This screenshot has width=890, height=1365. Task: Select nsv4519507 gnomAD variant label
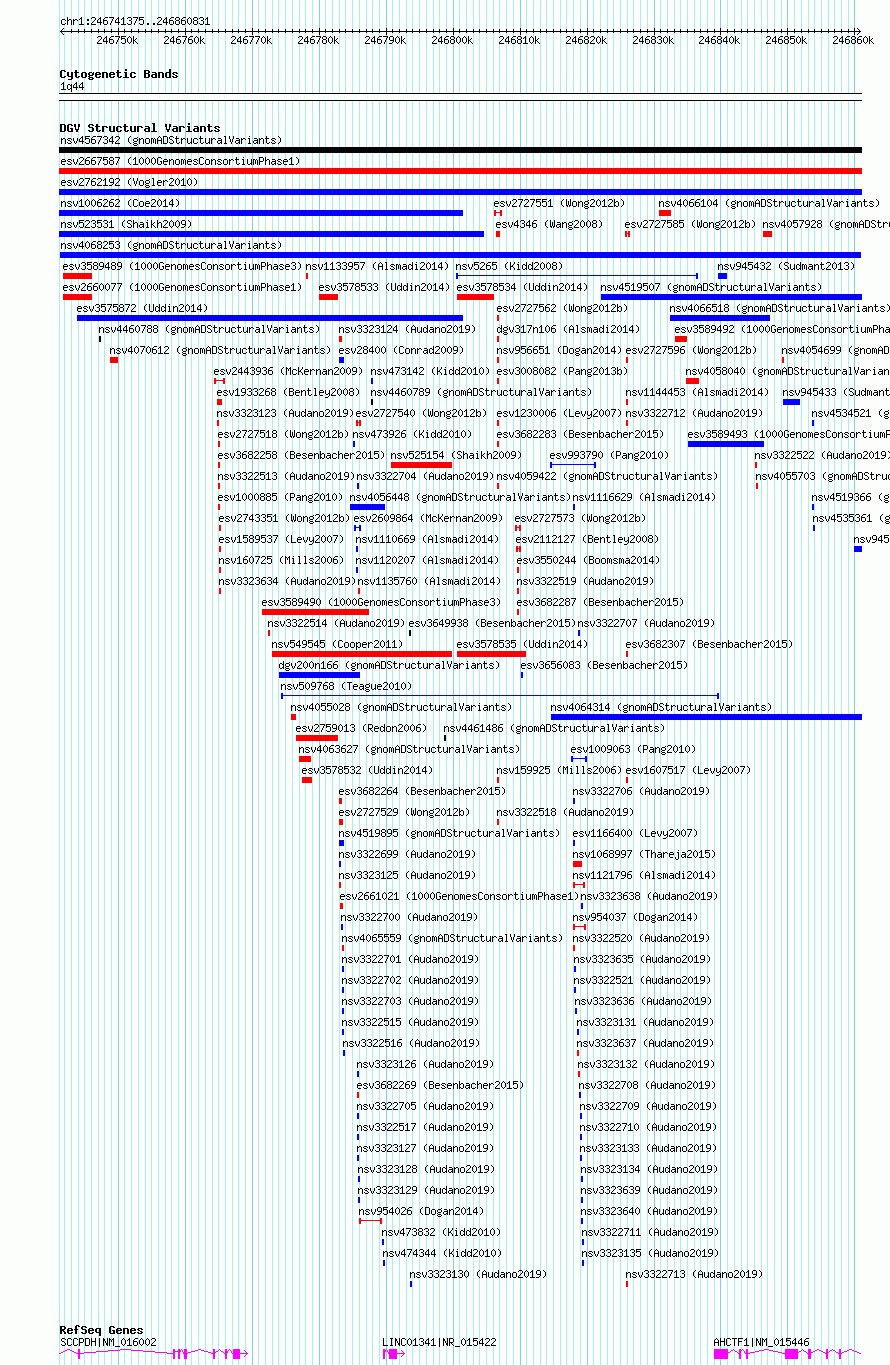click(x=711, y=287)
